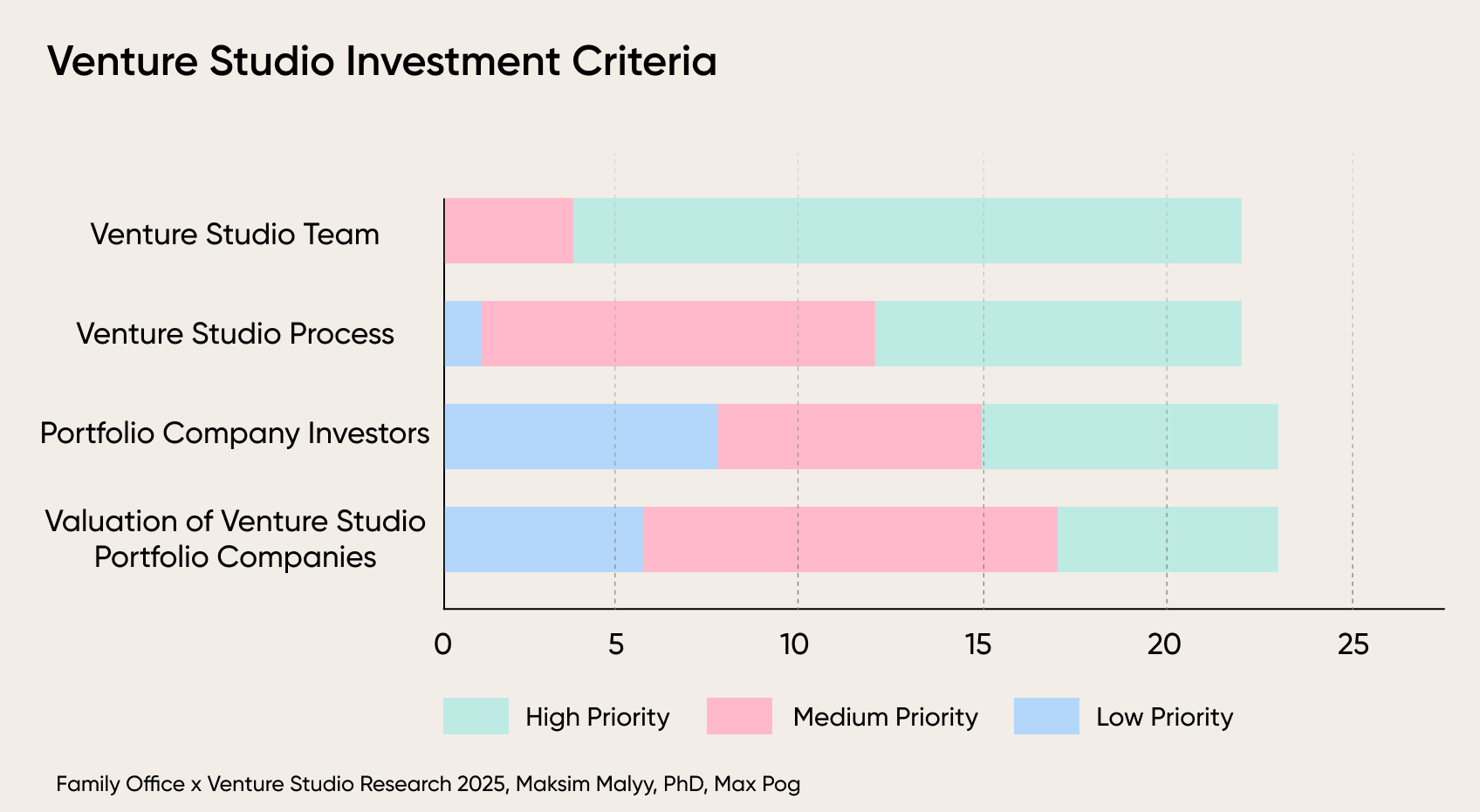Image resolution: width=1480 pixels, height=812 pixels.
Task: Click the Medium Priority legend color swatch
Action: pos(739,716)
